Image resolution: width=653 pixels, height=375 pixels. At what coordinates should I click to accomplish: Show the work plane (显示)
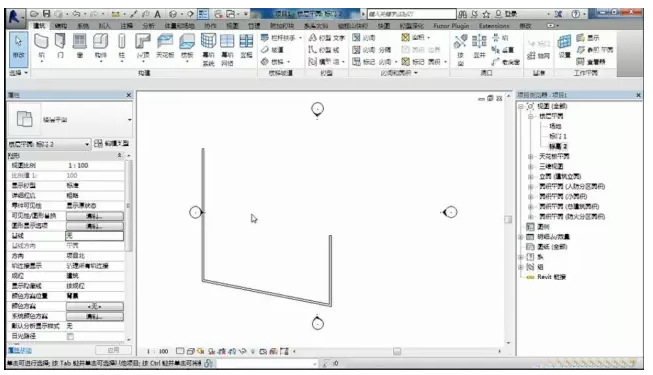pos(588,38)
